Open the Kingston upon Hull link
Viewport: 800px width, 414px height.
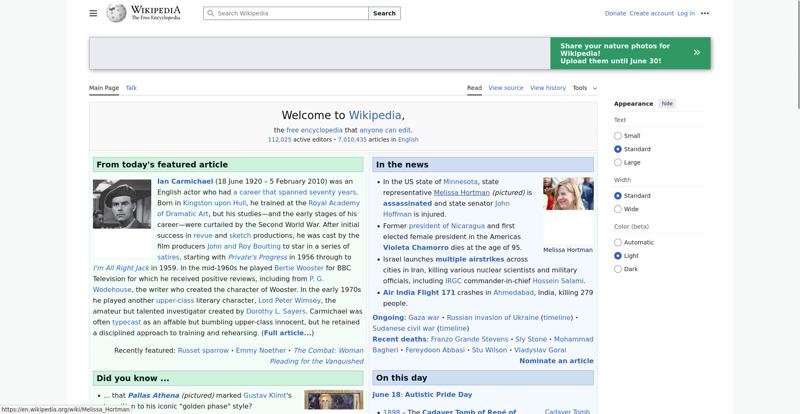coord(214,203)
